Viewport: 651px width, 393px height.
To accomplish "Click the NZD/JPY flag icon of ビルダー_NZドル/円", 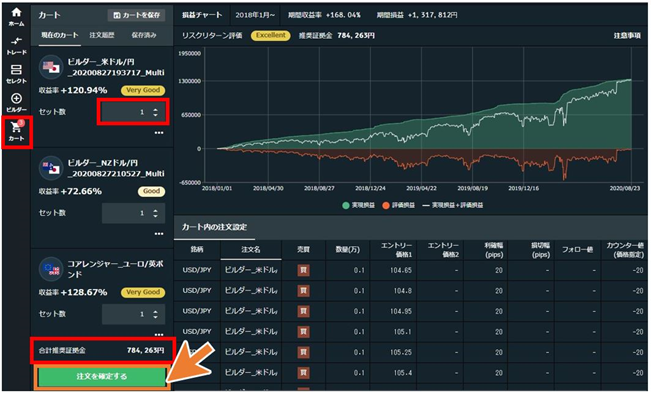I will coord(51,168).
